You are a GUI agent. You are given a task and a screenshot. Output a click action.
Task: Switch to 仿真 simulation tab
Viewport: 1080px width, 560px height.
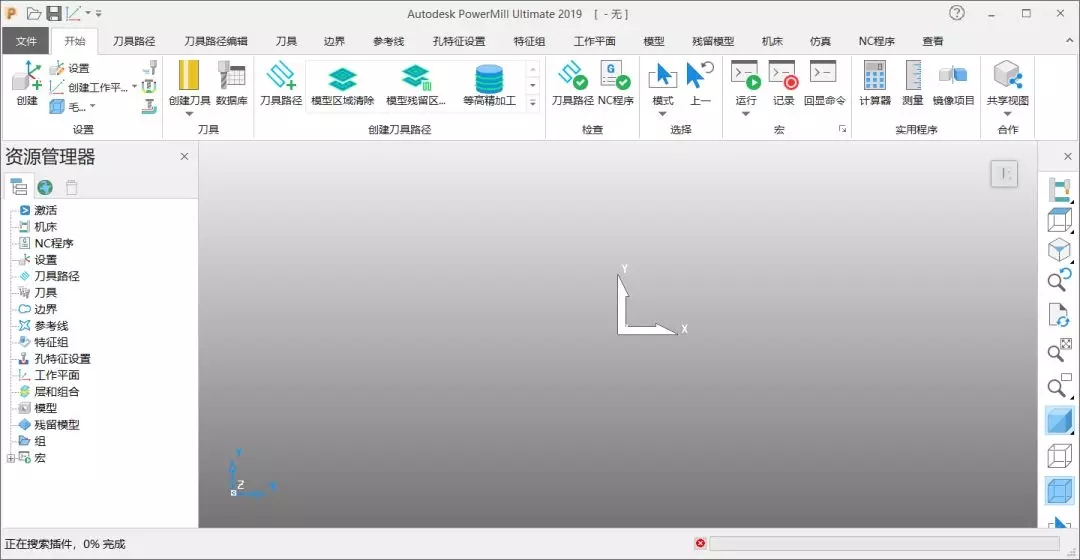[820, 41]
